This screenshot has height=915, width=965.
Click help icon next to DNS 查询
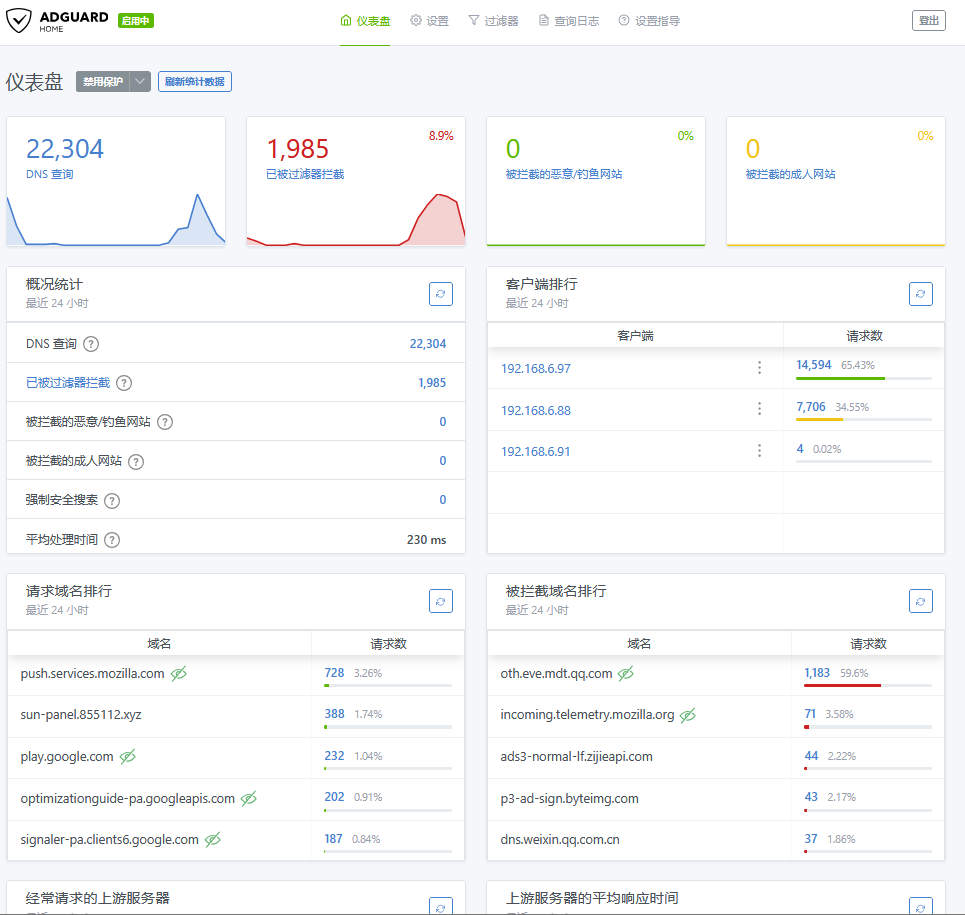[x=91, y=344]
